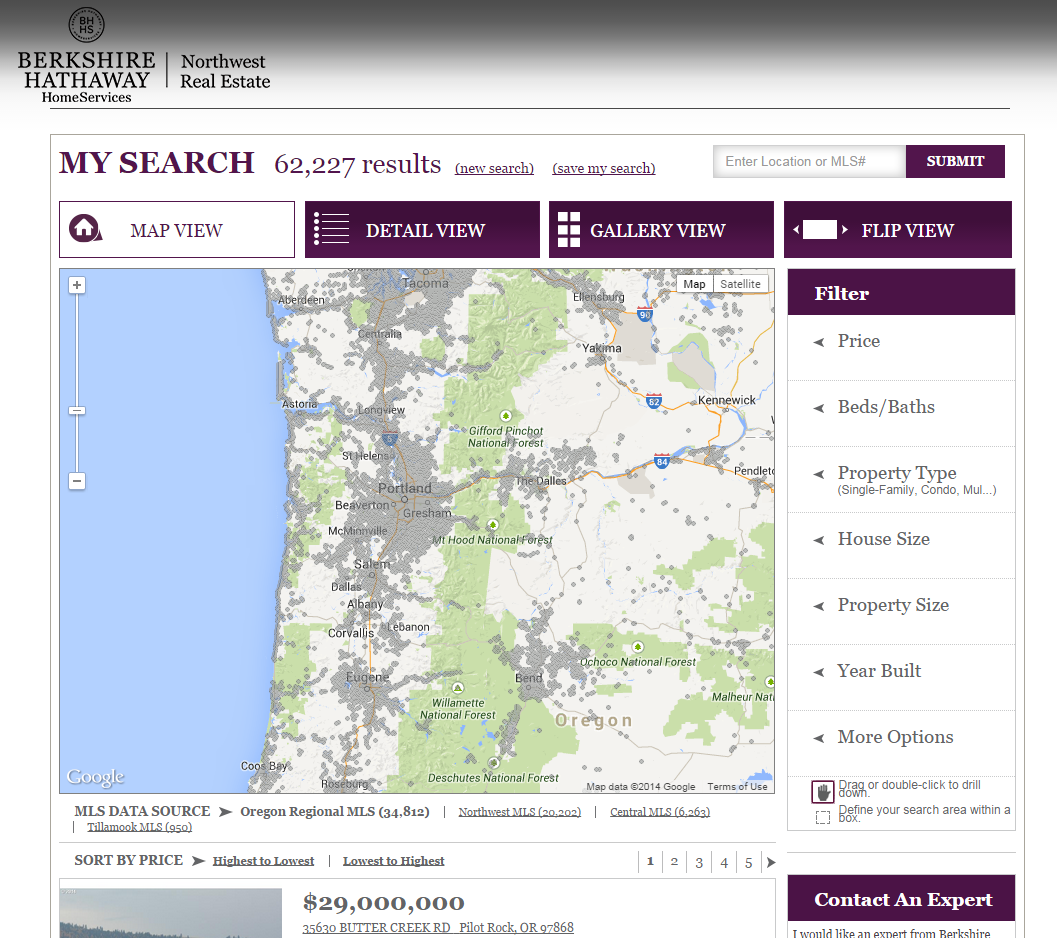Go to results page 5

click(x=748, y=862)
